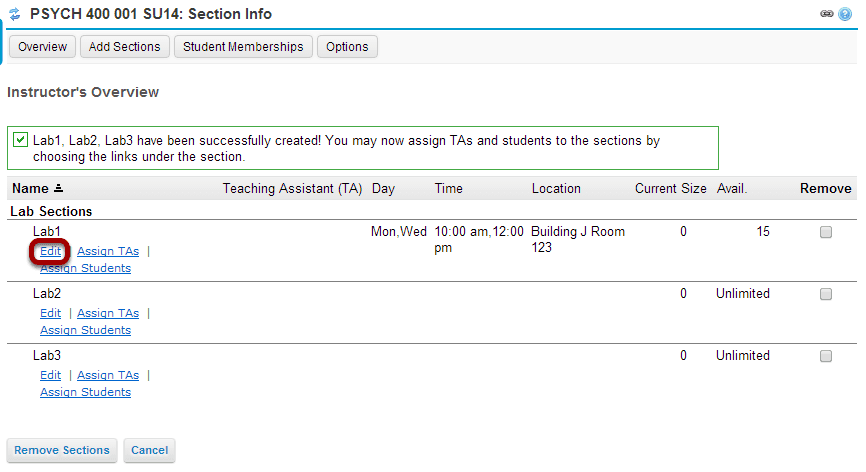
Task: Click the Cancel button
Action: pyautogui.click(x=150, y=450)
